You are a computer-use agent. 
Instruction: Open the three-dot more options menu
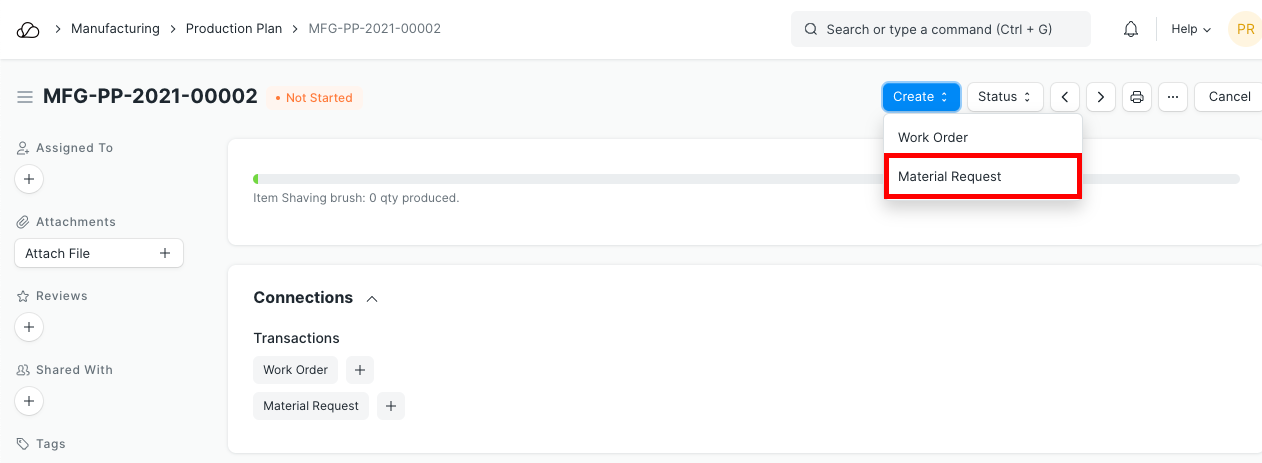pyautogui.click(x=1173, y=97)
